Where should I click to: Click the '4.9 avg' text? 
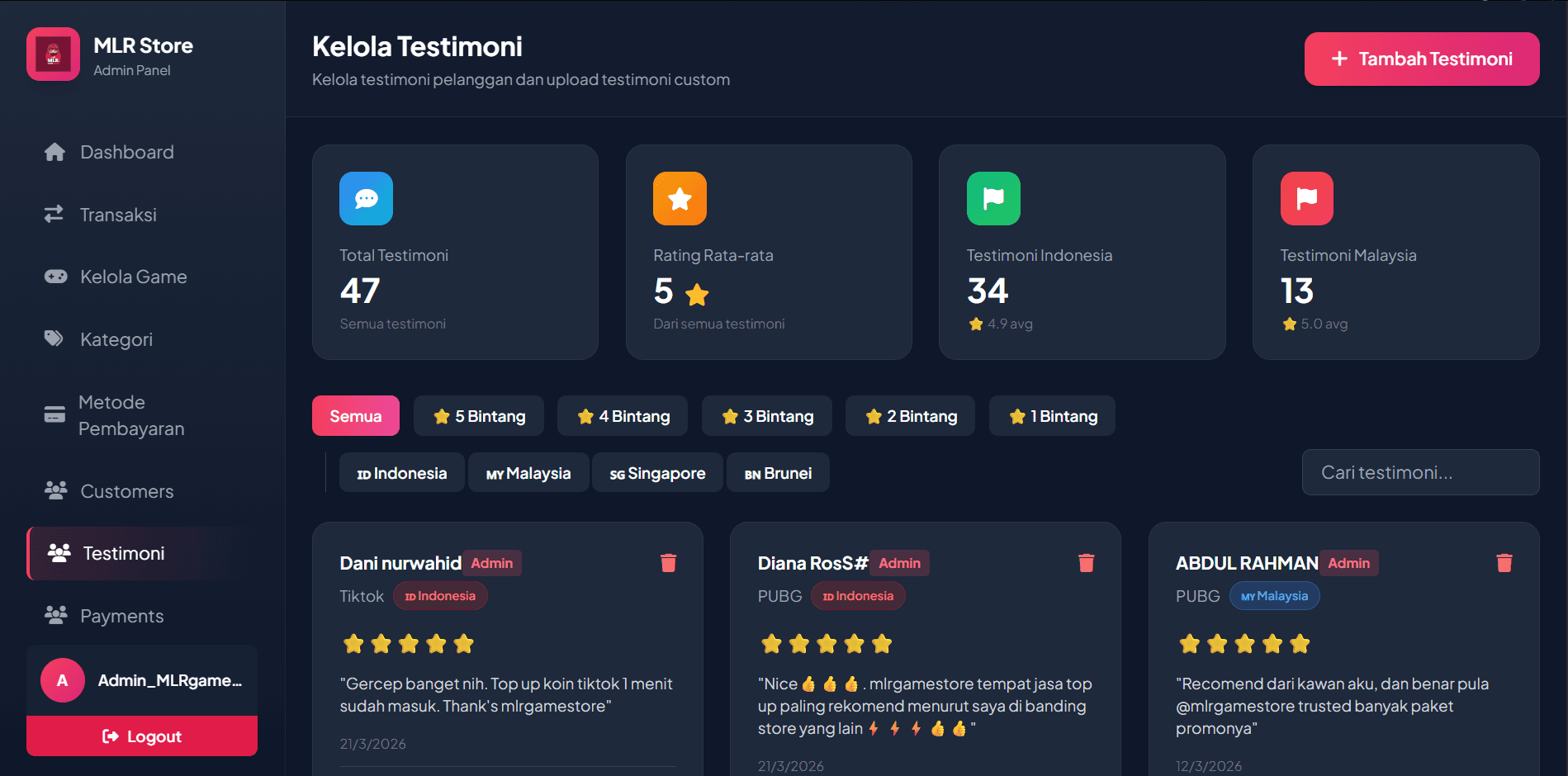(1010, 324)
